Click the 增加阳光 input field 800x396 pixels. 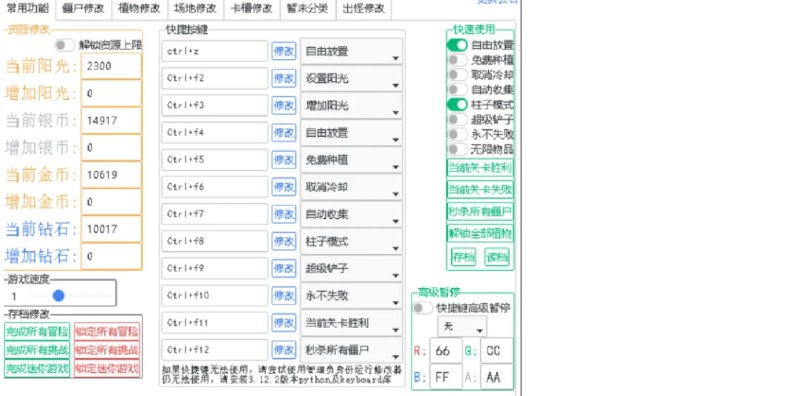(111, 93)
